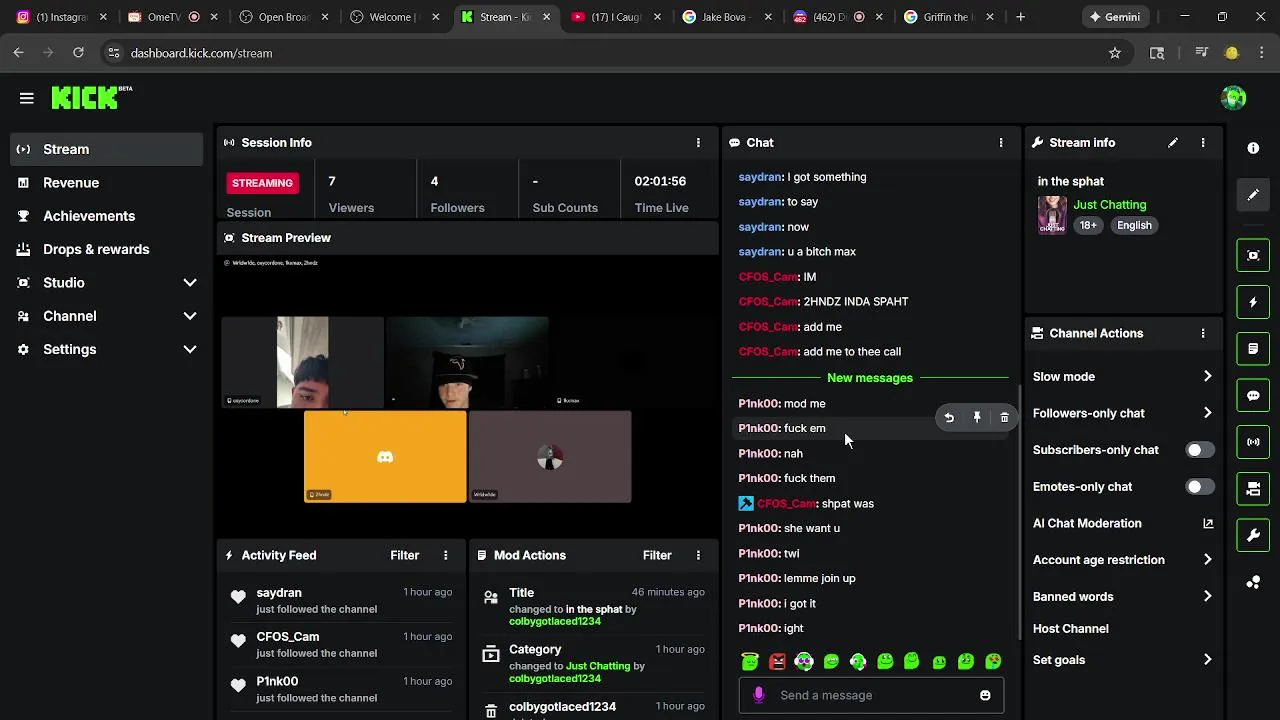Reload the page
This screenshot has height=720, width=1280.
[x=78, y=53]
